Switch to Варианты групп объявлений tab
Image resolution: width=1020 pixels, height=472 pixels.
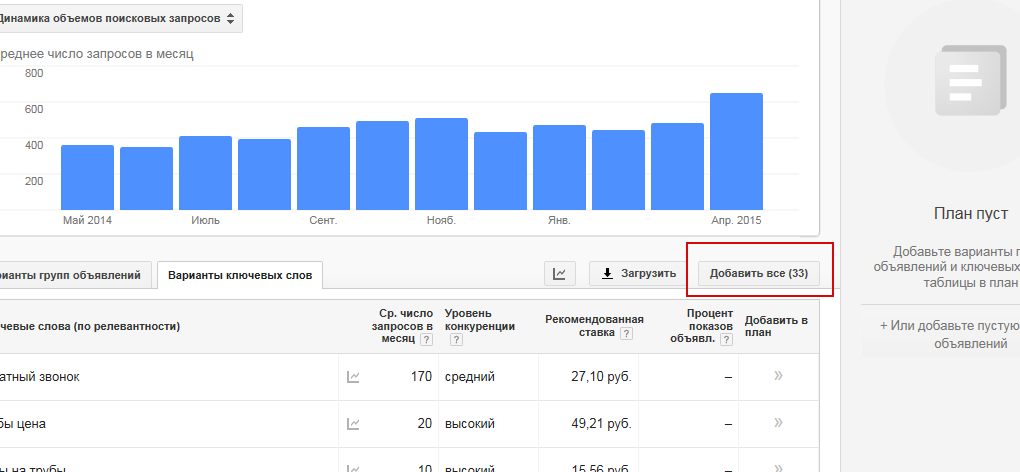click(76, 274)
